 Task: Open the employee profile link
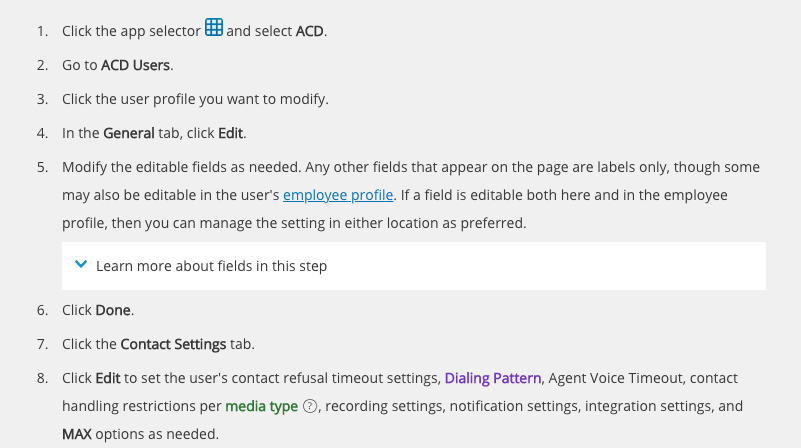pos(338,195)
